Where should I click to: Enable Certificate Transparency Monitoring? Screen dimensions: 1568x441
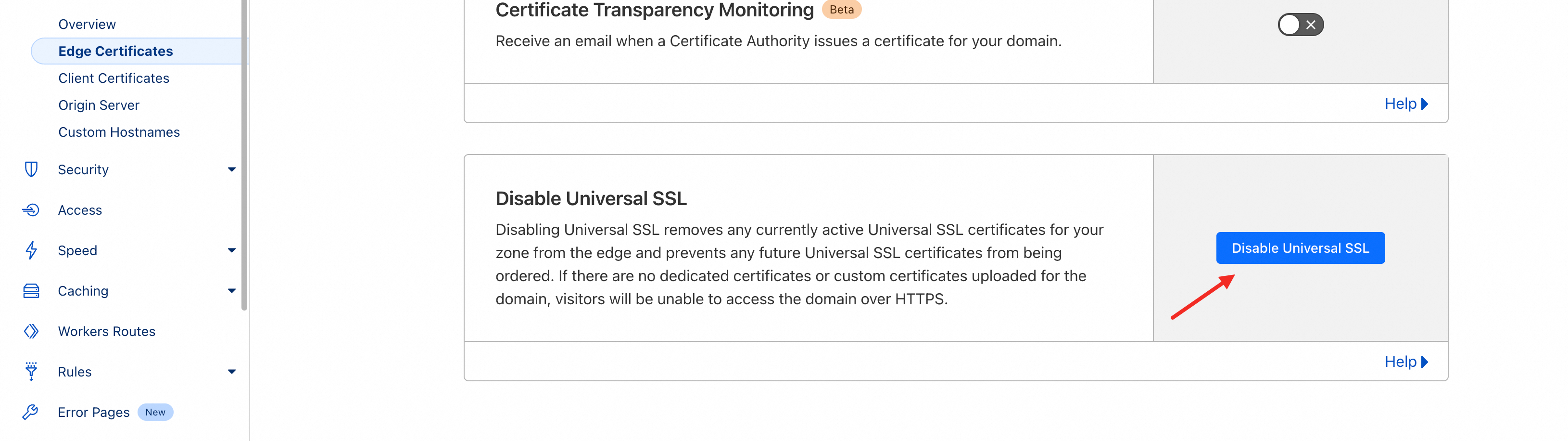1300,25
